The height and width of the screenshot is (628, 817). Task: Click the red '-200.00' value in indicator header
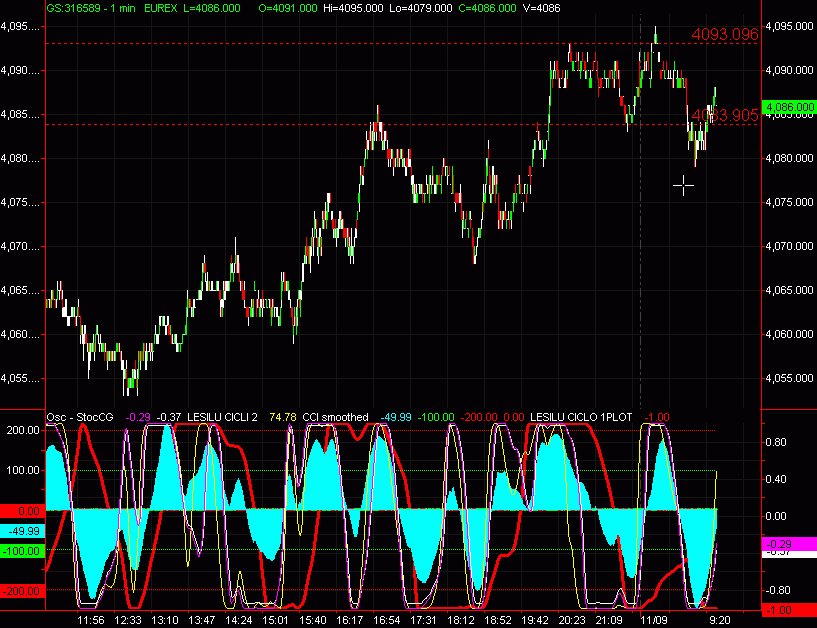pyautogui.click(x=479, y=417)
